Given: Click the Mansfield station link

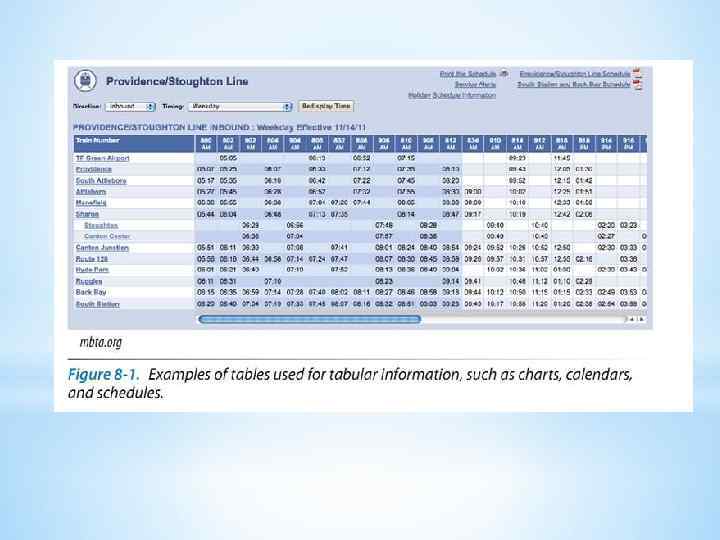Looking at the screenshot, I should click(91, 203).
